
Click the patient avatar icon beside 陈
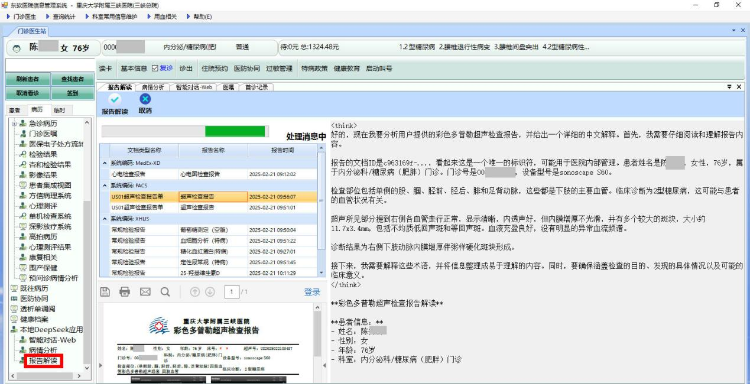click(x=17, y=48)
